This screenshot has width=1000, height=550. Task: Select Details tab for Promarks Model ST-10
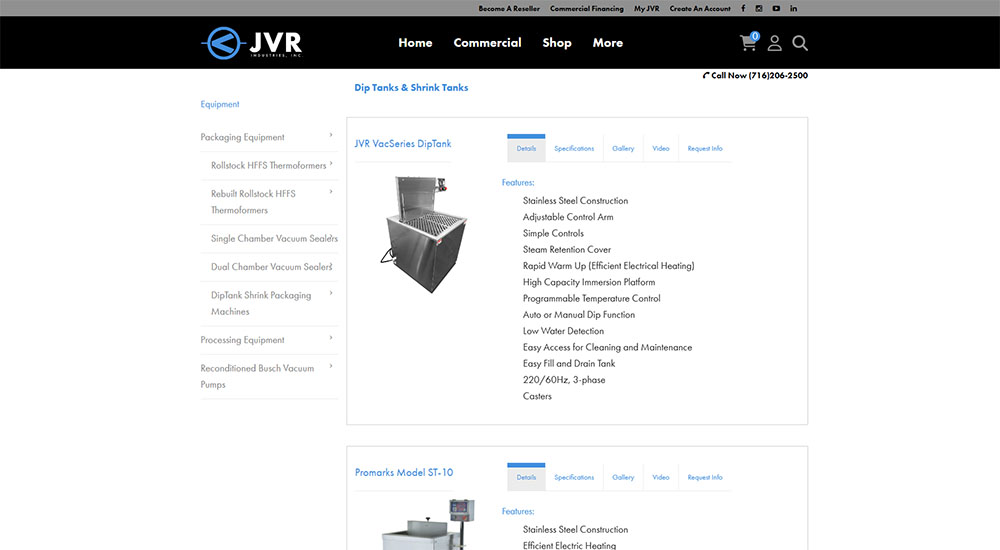tap(526, 477)
